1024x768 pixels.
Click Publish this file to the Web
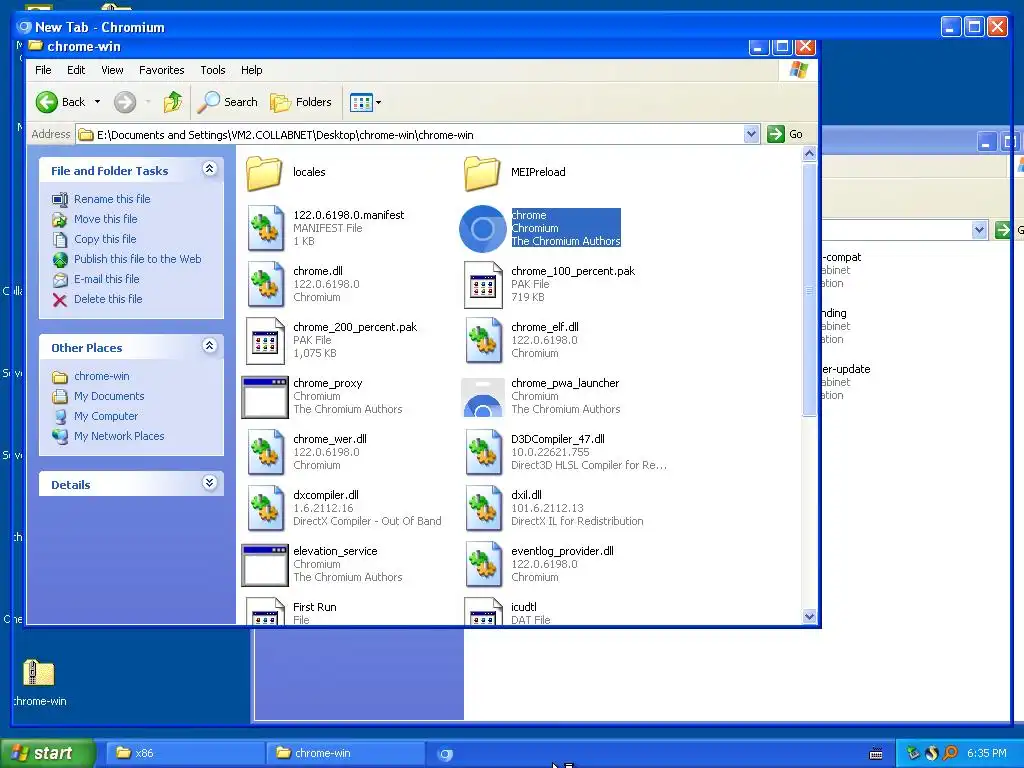[137, 259]
